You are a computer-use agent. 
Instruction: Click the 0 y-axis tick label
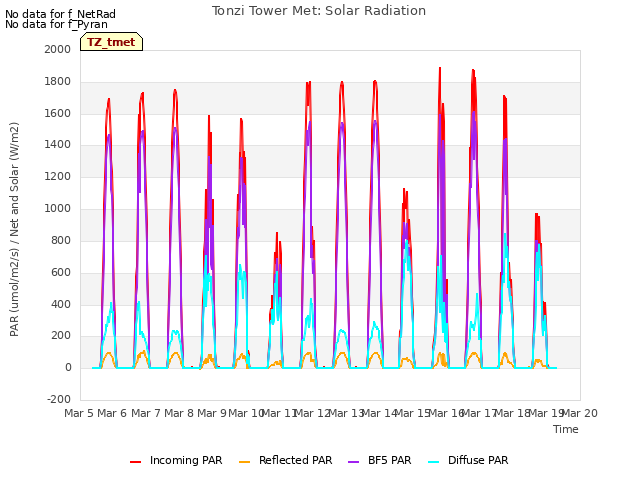tap(68, 368)
